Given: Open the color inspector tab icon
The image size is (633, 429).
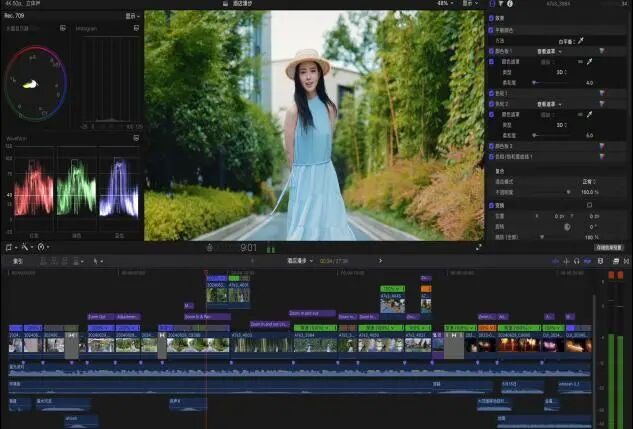Looking at the screenshot, I should click(501, 4).
